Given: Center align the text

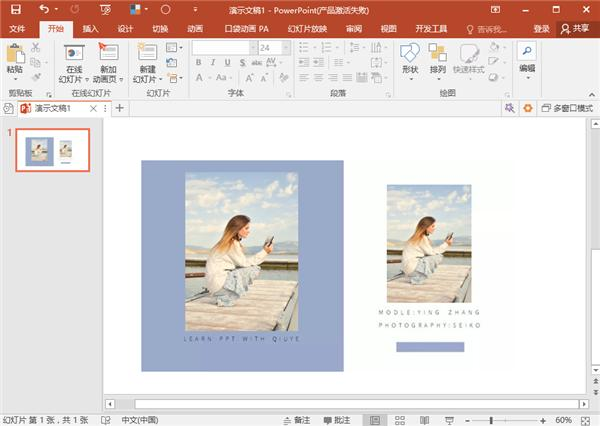Looking at the screenshot, I should [318, 78].
